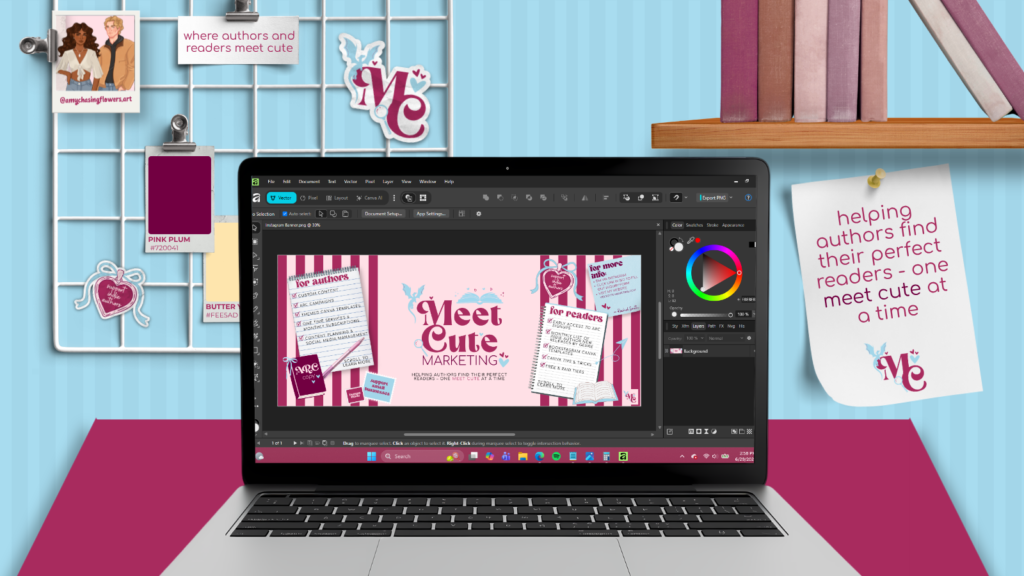Viewport: 1024px width, 576px height.
Task: Expand the Export PNG dropdown arrow
Action: coord(731,198)
